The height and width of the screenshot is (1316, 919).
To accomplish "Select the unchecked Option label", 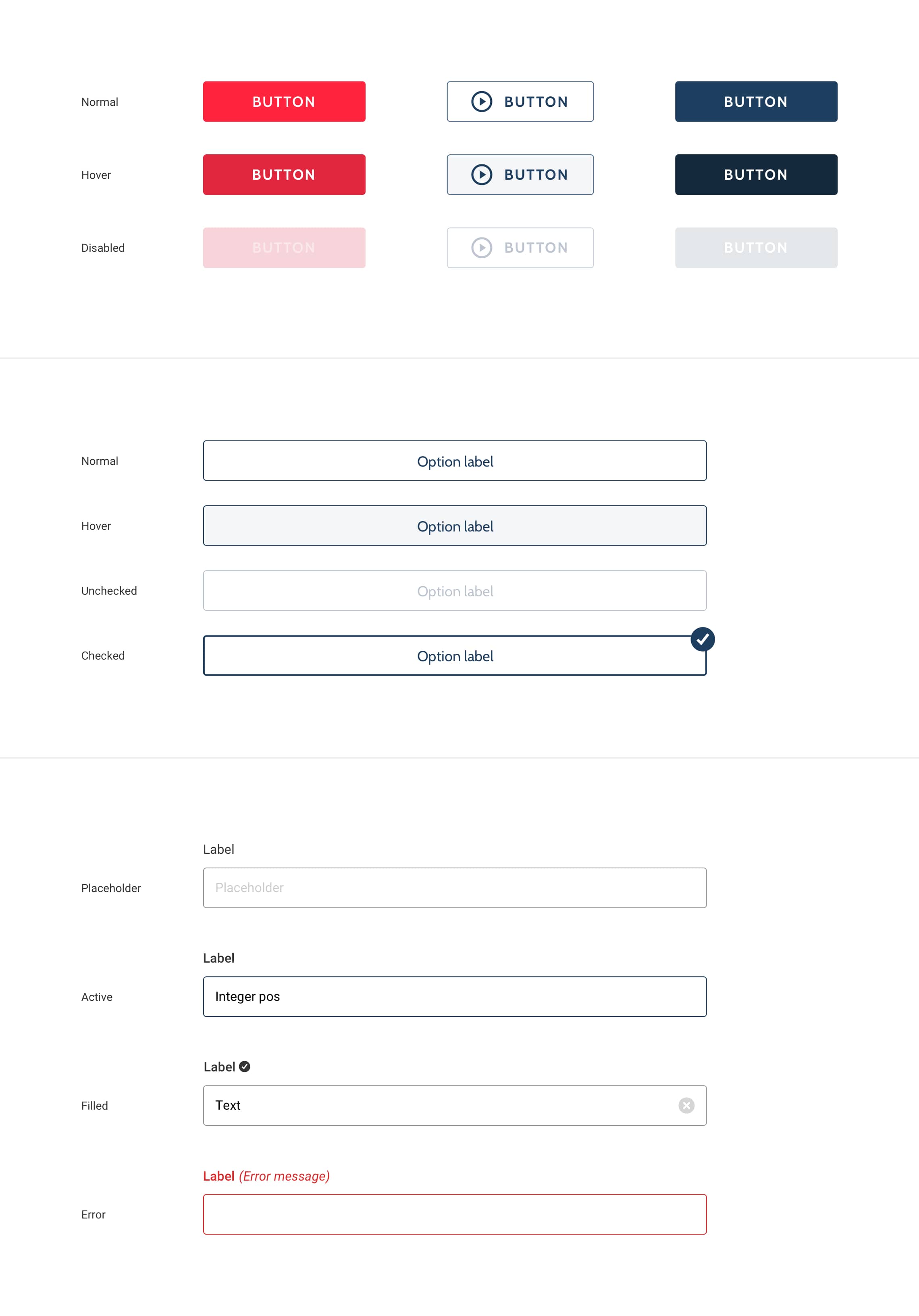I will (x=455, y=591).
